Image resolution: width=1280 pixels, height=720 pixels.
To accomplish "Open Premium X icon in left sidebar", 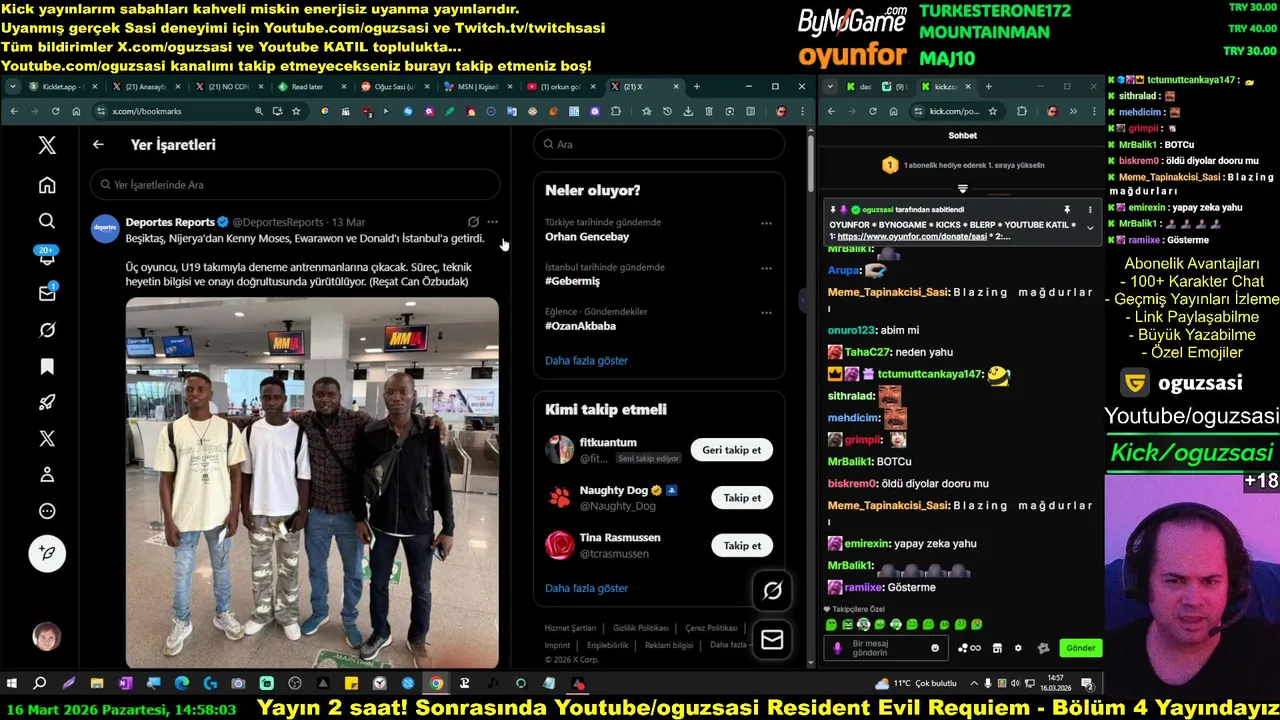I will [x=47, y=438].
